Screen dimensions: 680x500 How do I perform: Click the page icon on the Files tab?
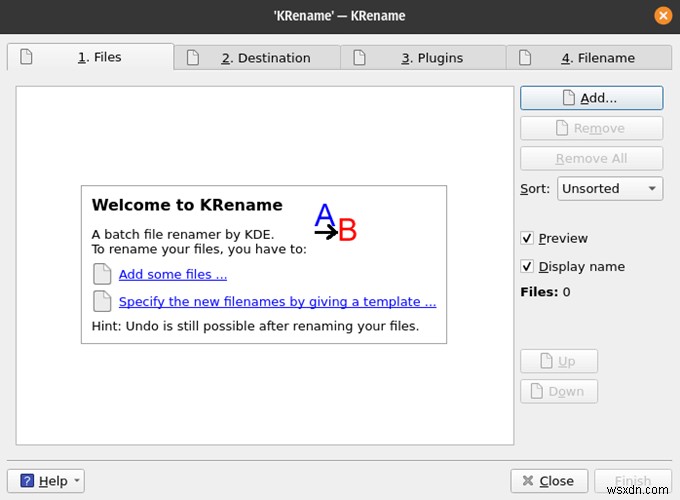tap(26, 57)
